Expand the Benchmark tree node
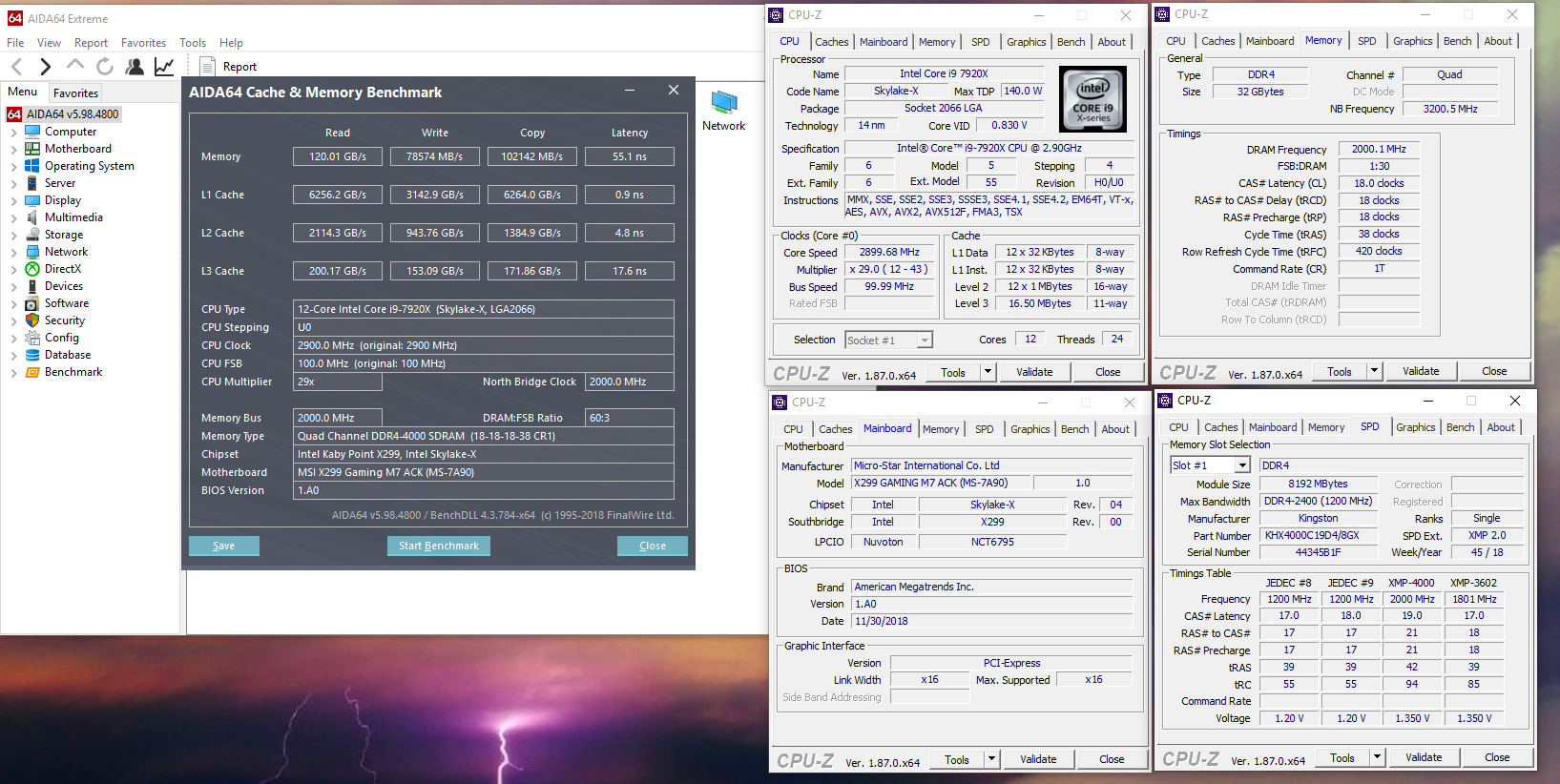This screenshot has width=1560, height=784. pos(13,373)
